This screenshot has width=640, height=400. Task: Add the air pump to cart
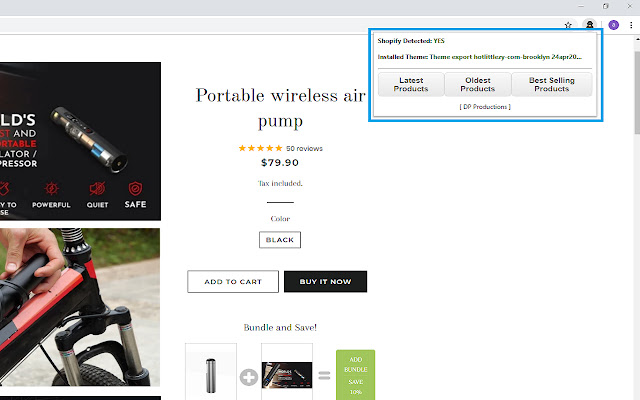233,282
